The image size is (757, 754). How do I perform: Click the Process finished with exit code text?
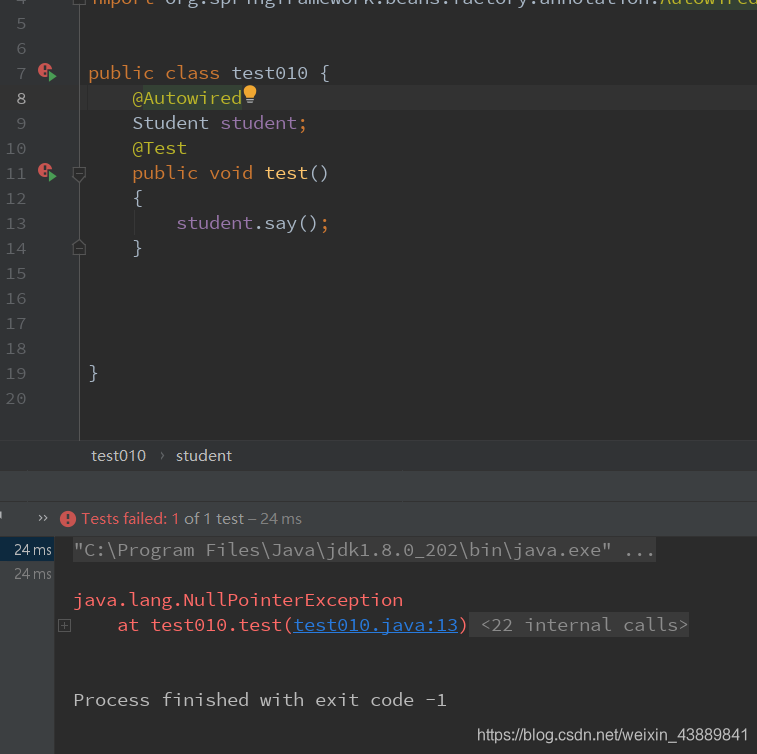click(x=260, y=700)
